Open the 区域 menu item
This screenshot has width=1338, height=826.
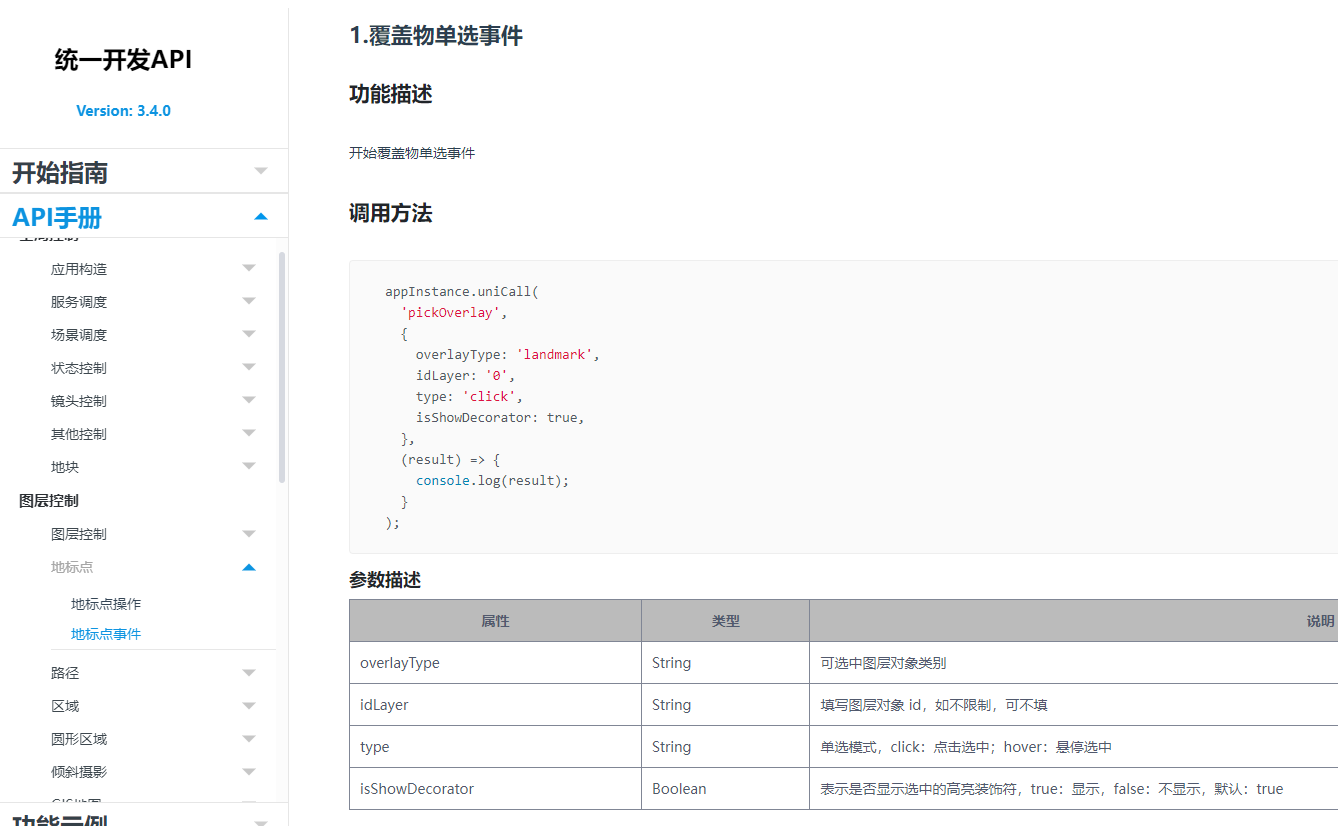click(x=65, y=706)
